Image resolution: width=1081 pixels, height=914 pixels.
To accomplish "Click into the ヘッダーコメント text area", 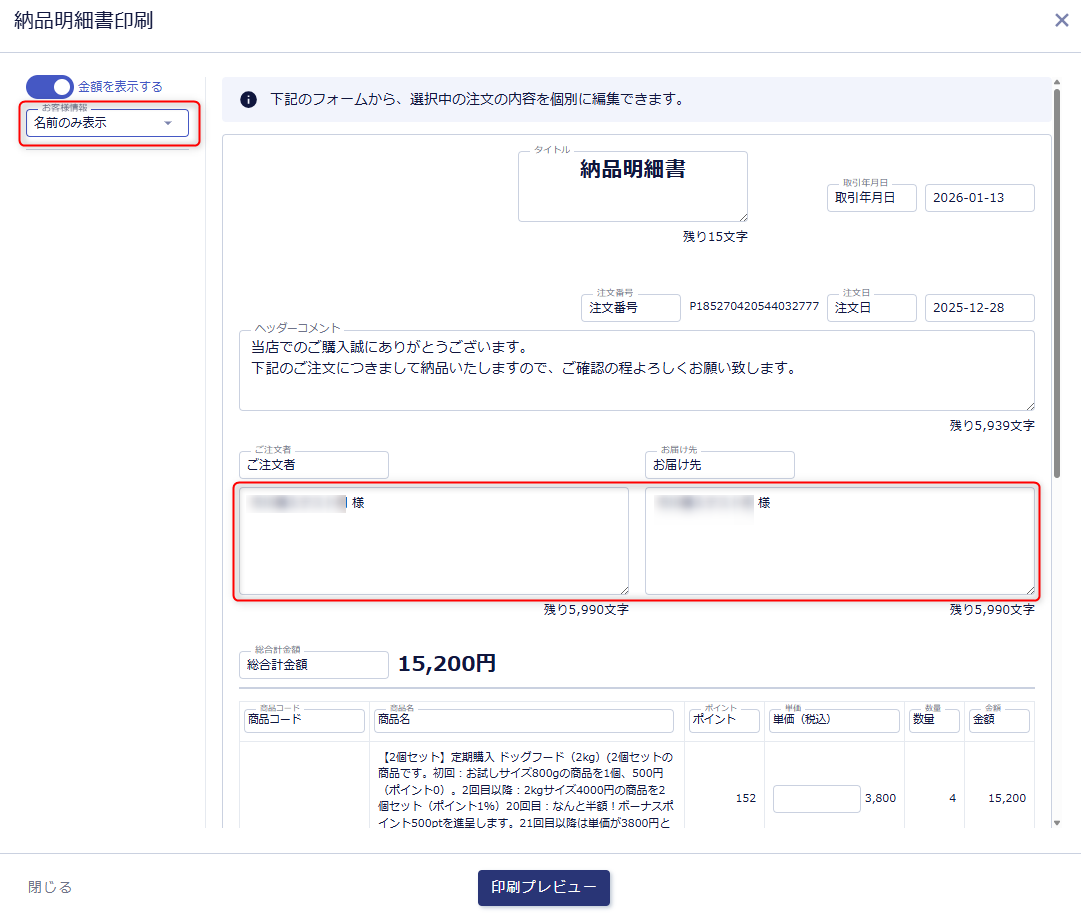I will [636, 370].
